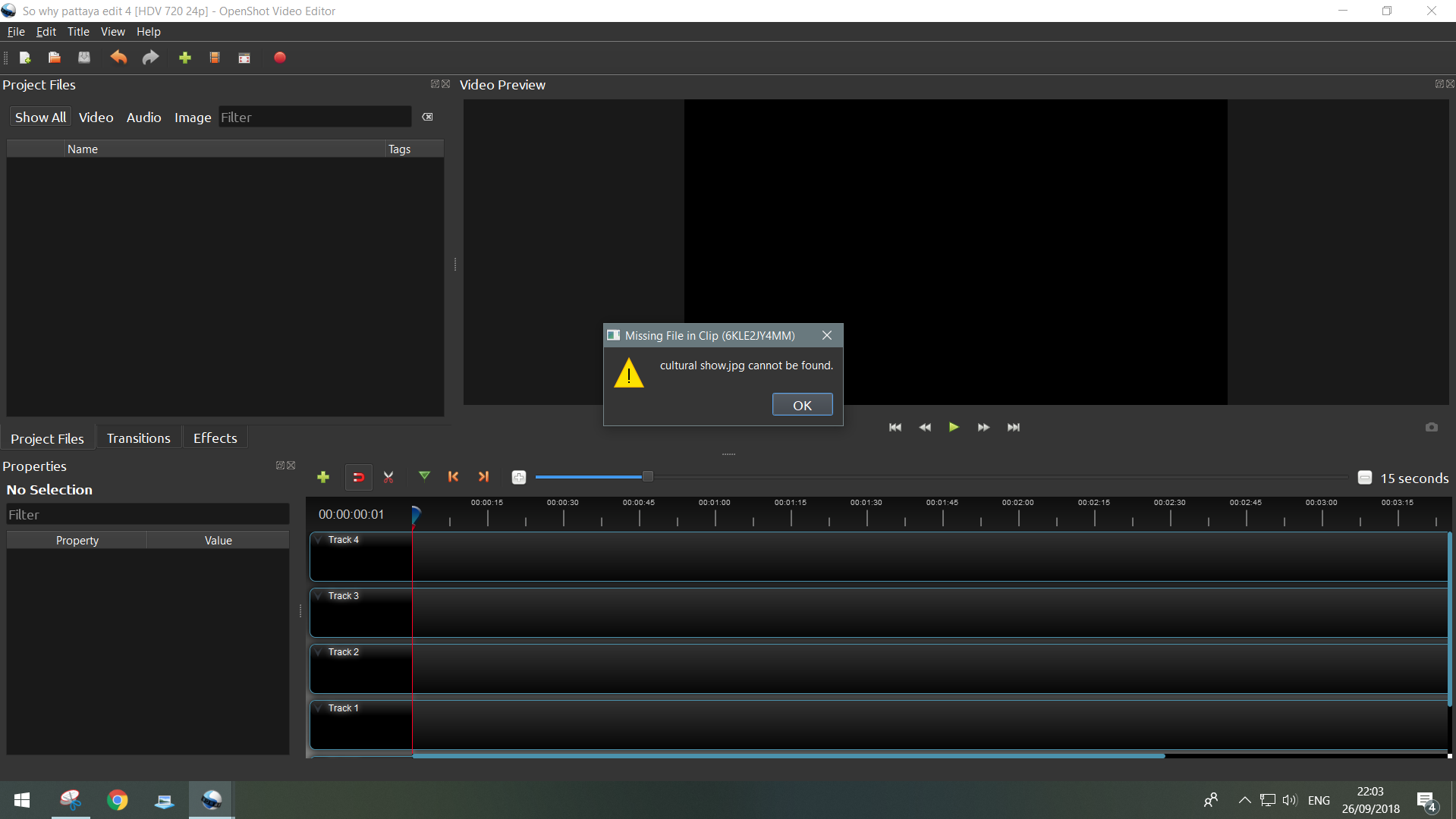Filter project files by Video

[96, 118]
